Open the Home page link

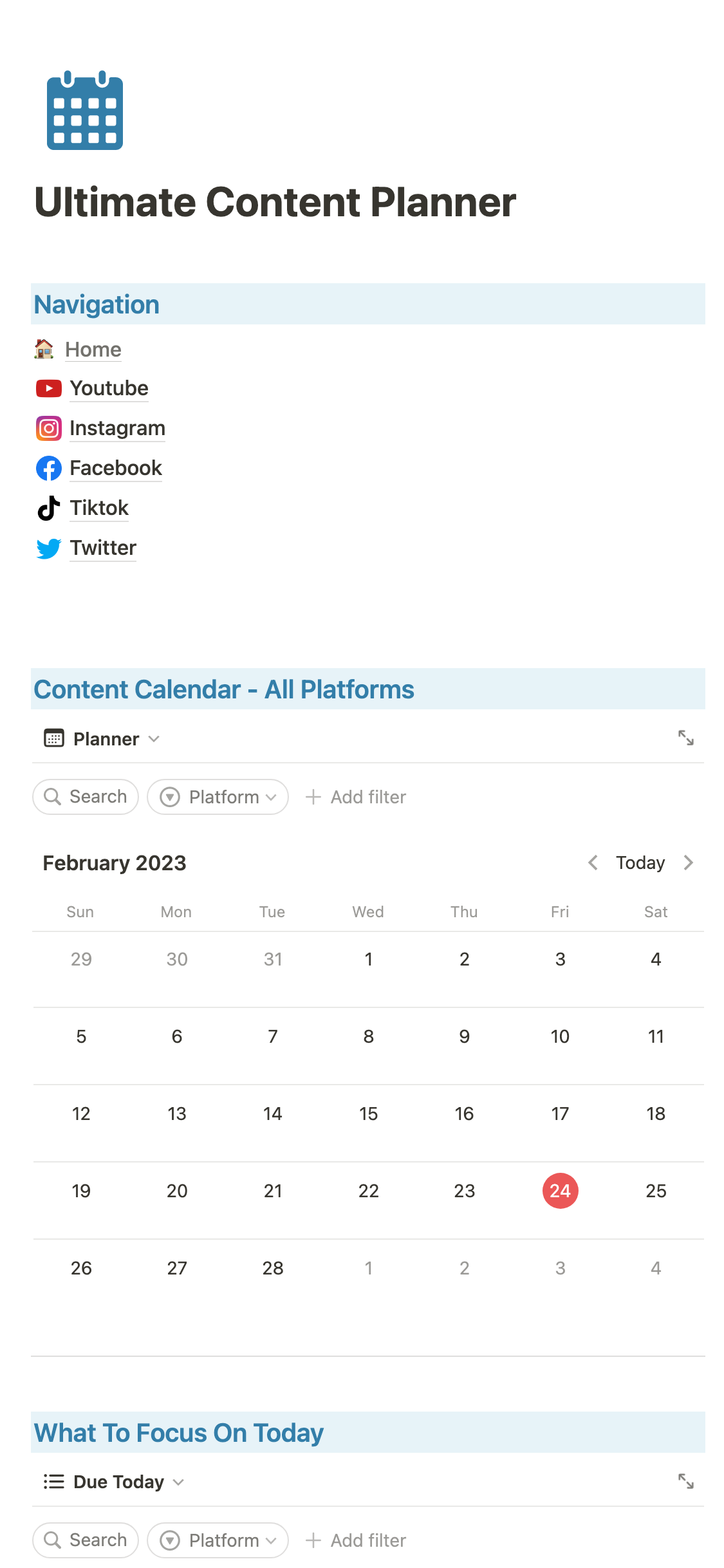point(93,350)
